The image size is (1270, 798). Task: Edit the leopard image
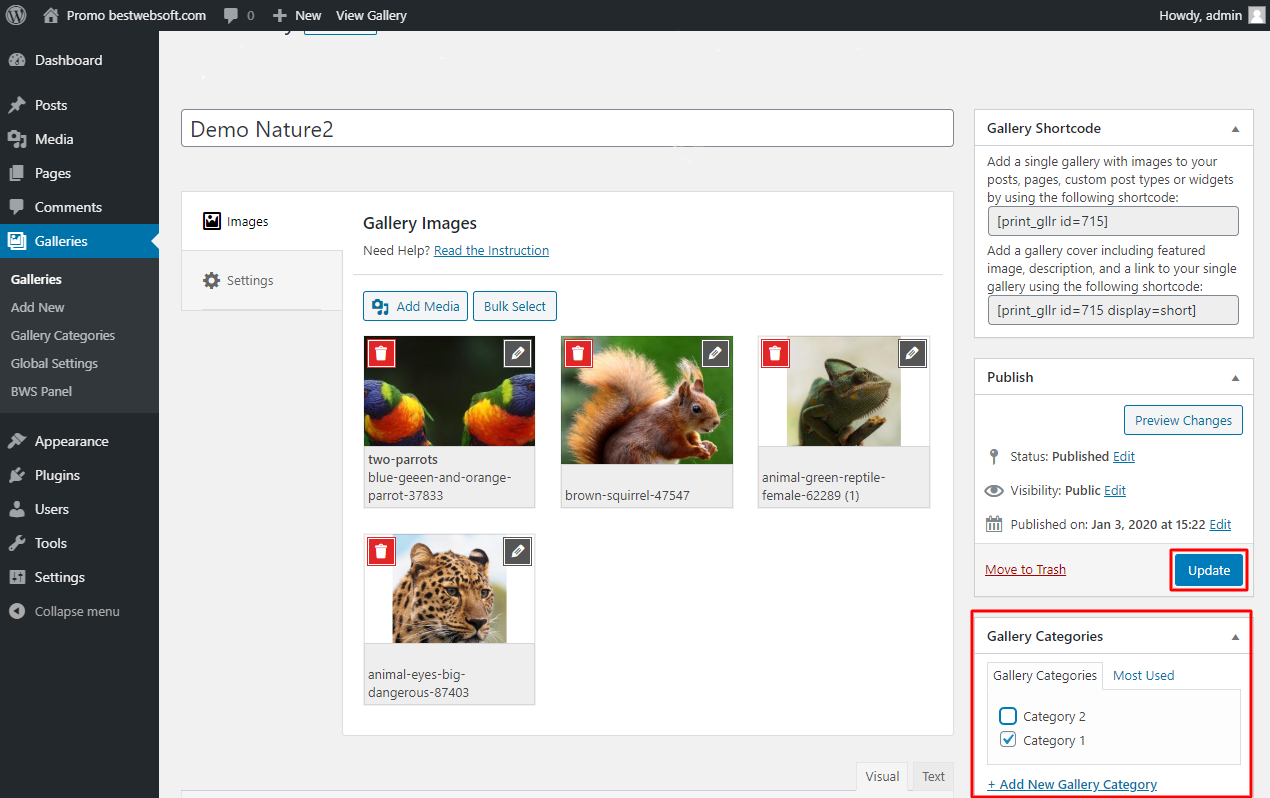tap(517, 551)
